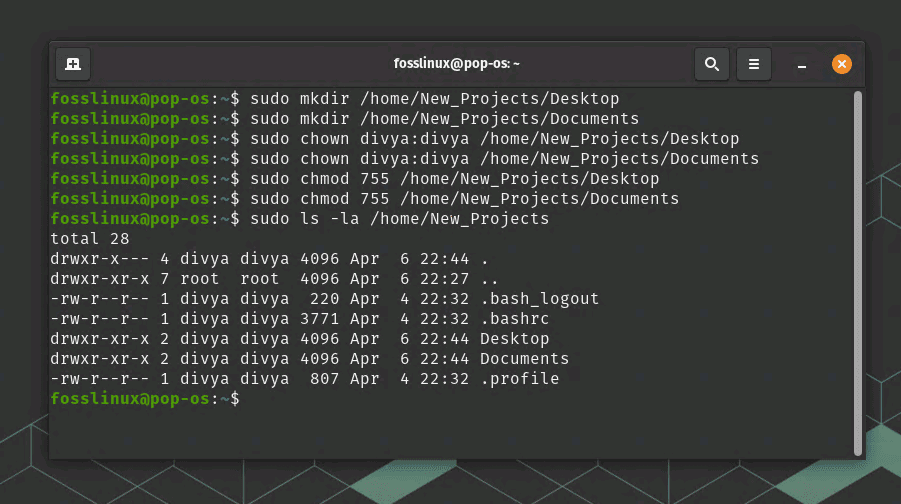Click the file size value '807'
901x504 pixels.
[325, 379]
